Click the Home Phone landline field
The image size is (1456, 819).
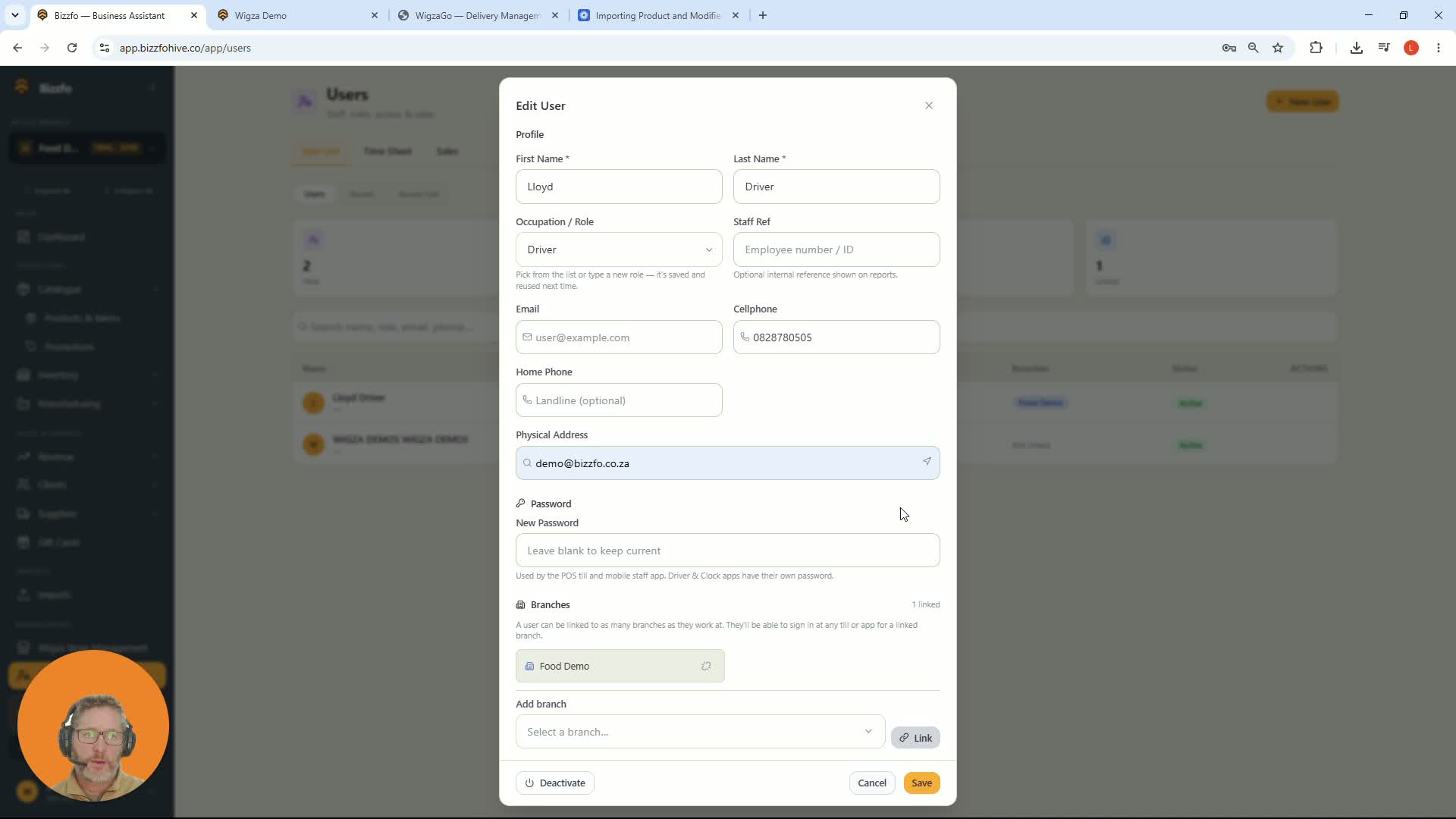tap(619, 400)
